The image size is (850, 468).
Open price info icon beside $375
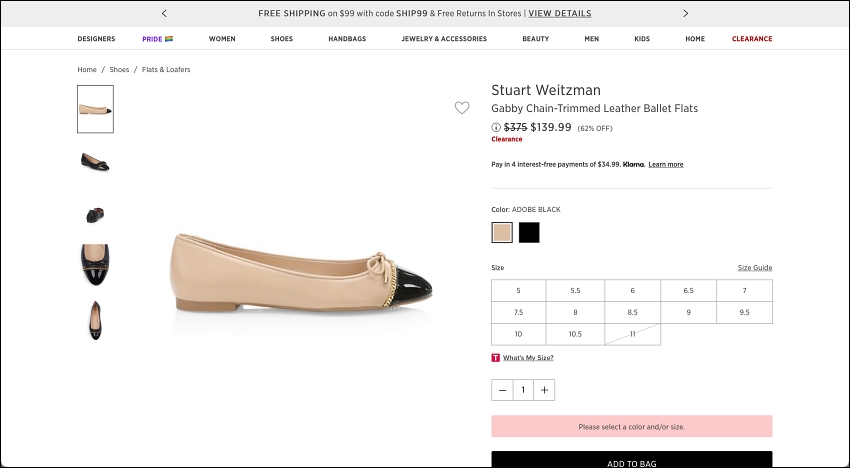[x=496, y=127]
